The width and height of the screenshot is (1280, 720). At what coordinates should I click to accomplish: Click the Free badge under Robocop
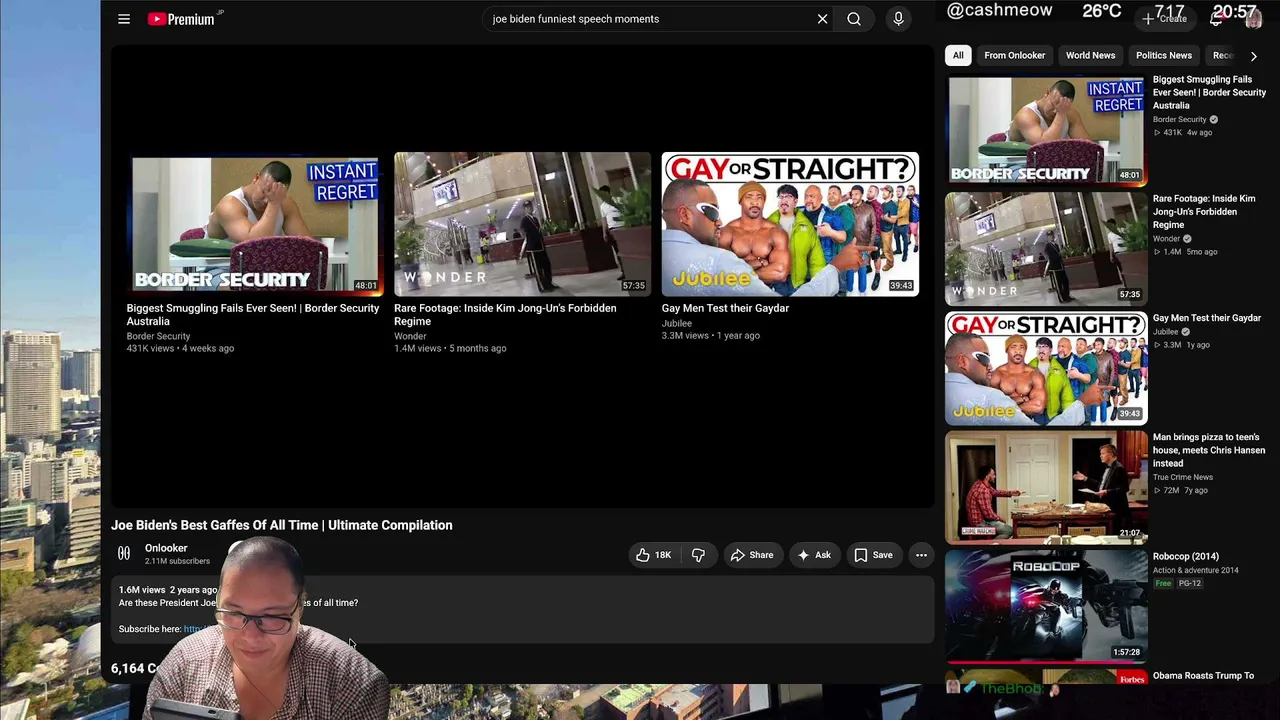[1163, 583]
